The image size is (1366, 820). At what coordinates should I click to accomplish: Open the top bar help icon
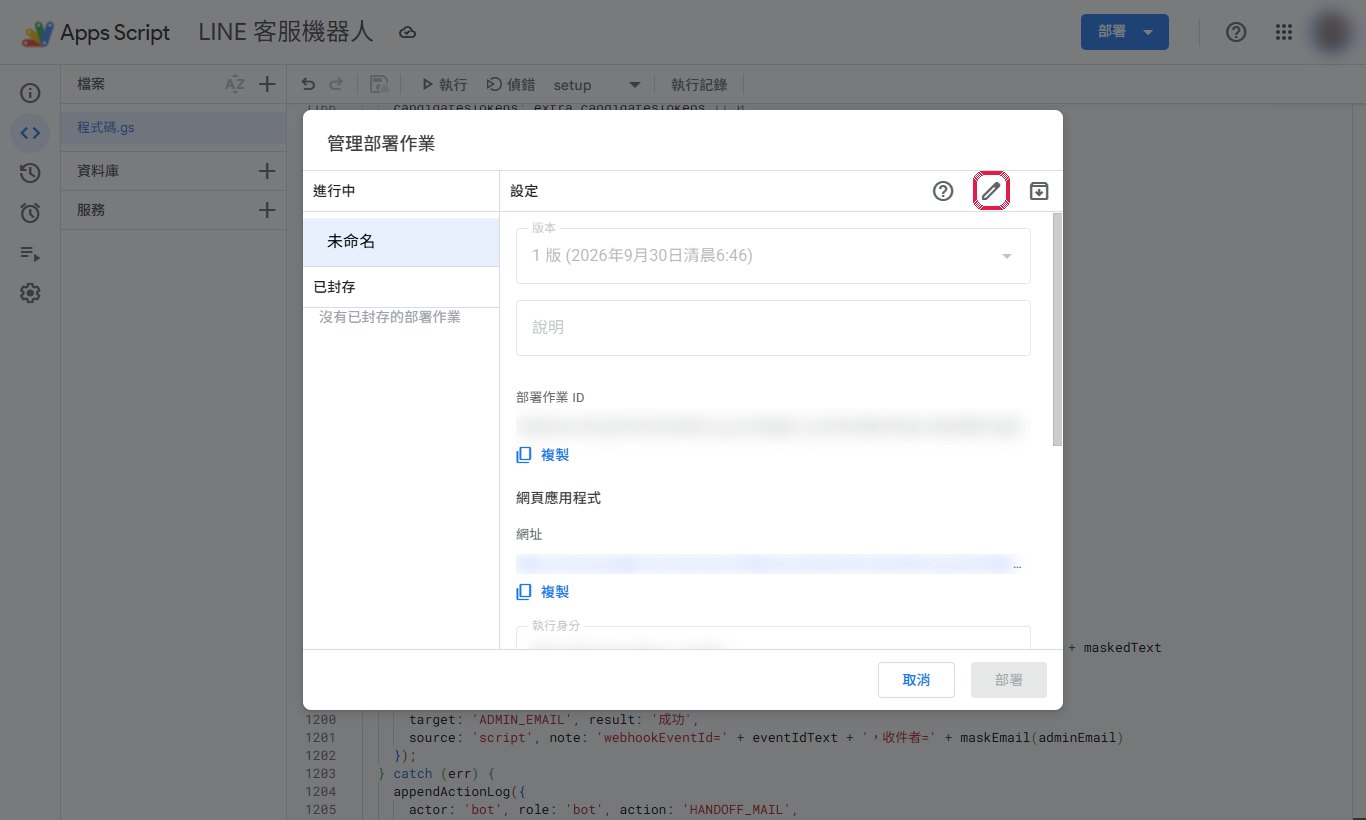1236,32
